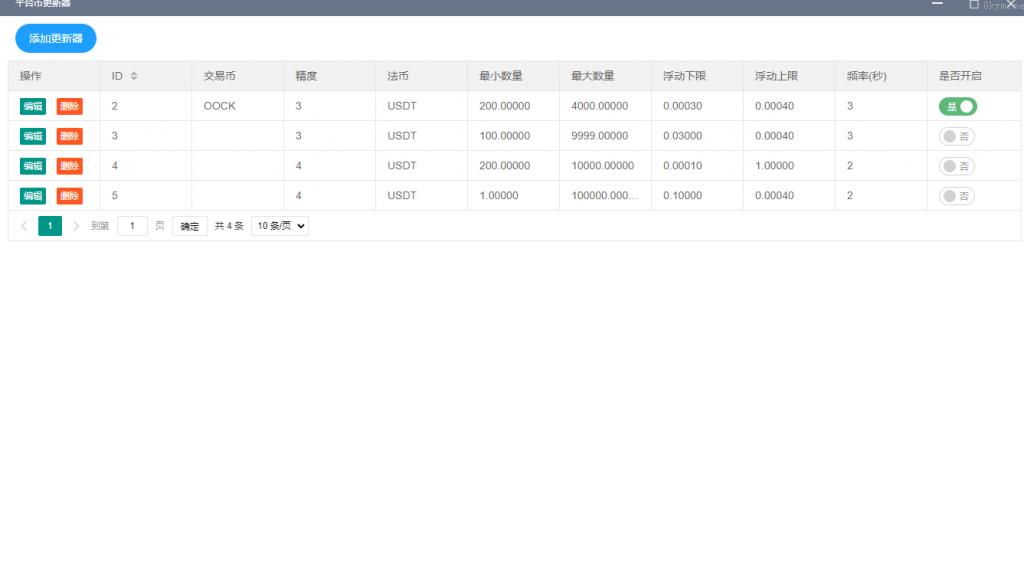Delete the row with ID 5

[x=69, y=196]
